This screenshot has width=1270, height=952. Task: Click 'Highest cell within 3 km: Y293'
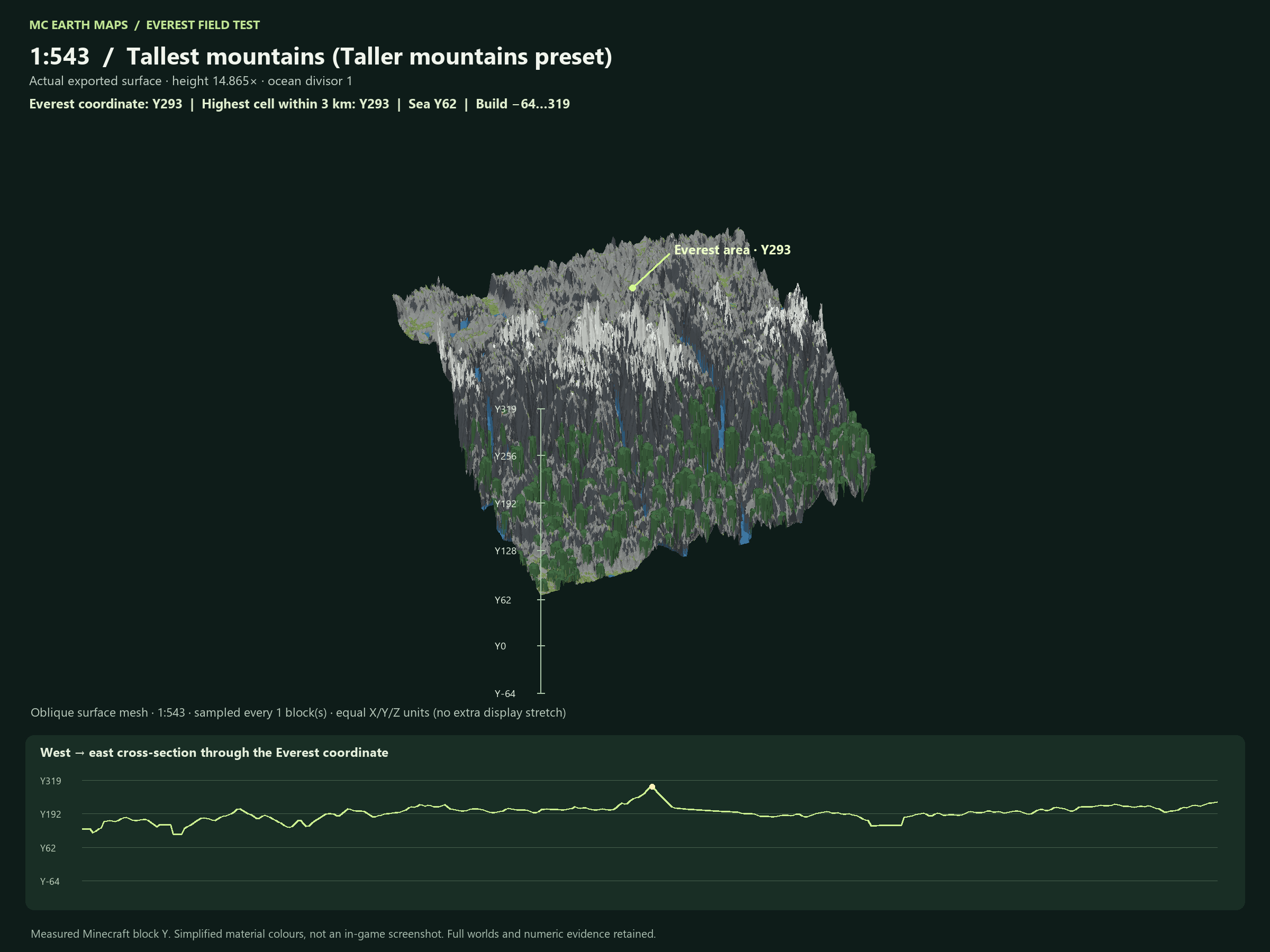click(x=295, y=104)
